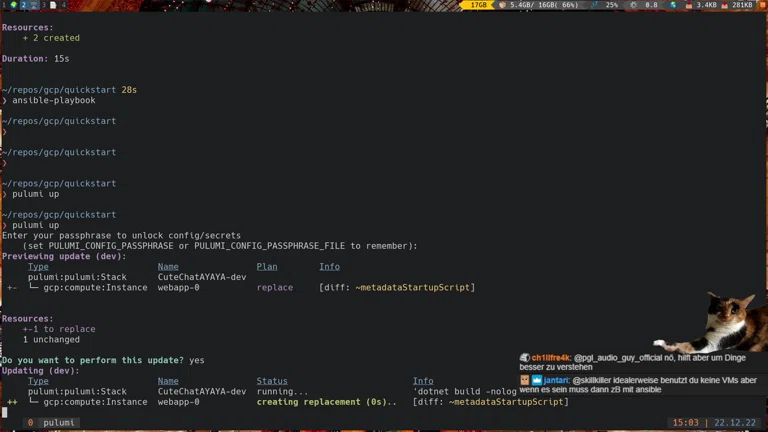This screenshot has height=432, width=768.
Task: Select the tmux window tab '0 pulumi'
Action: (x=51, y=422)
